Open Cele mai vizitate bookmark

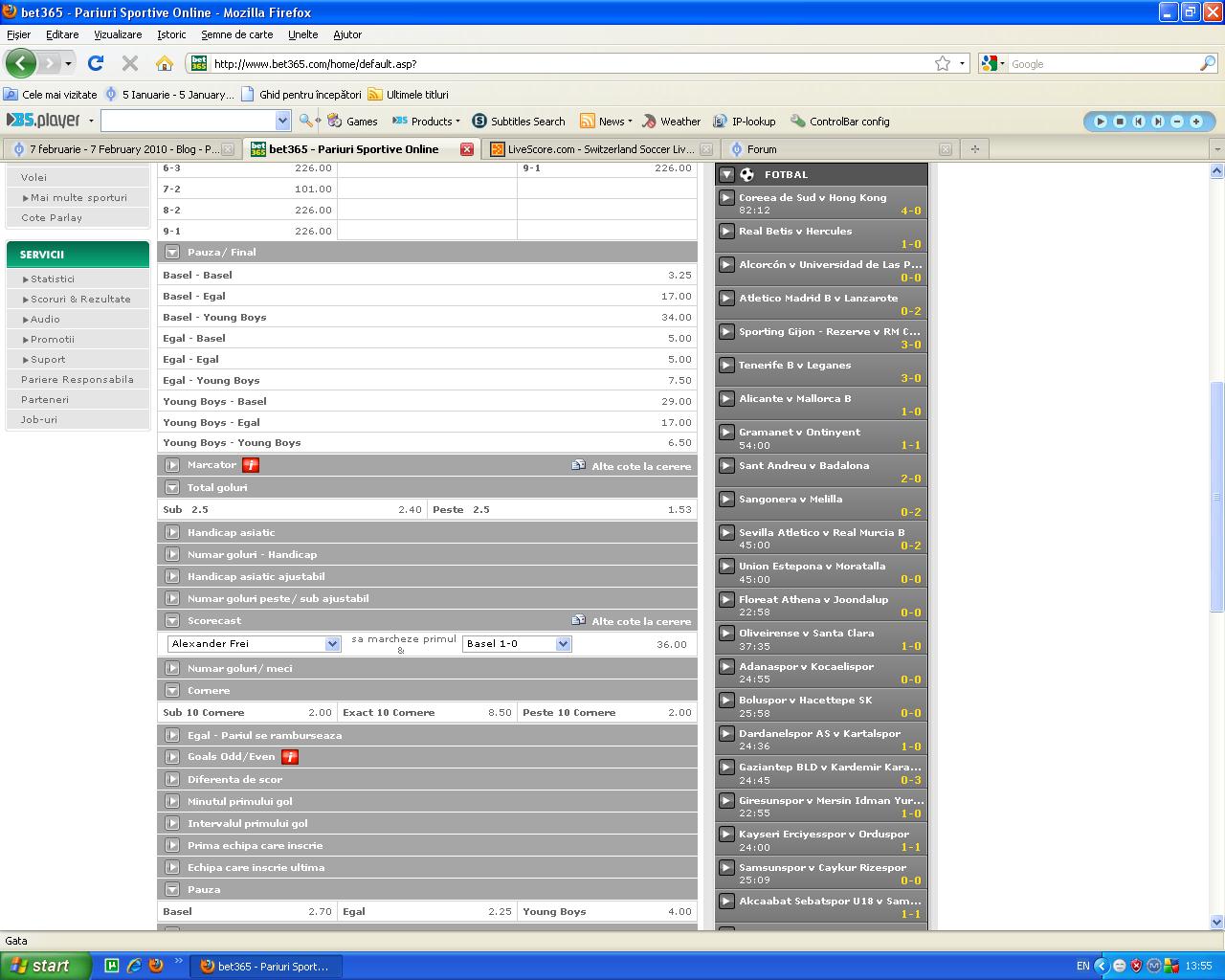click(x=51, y=95)
